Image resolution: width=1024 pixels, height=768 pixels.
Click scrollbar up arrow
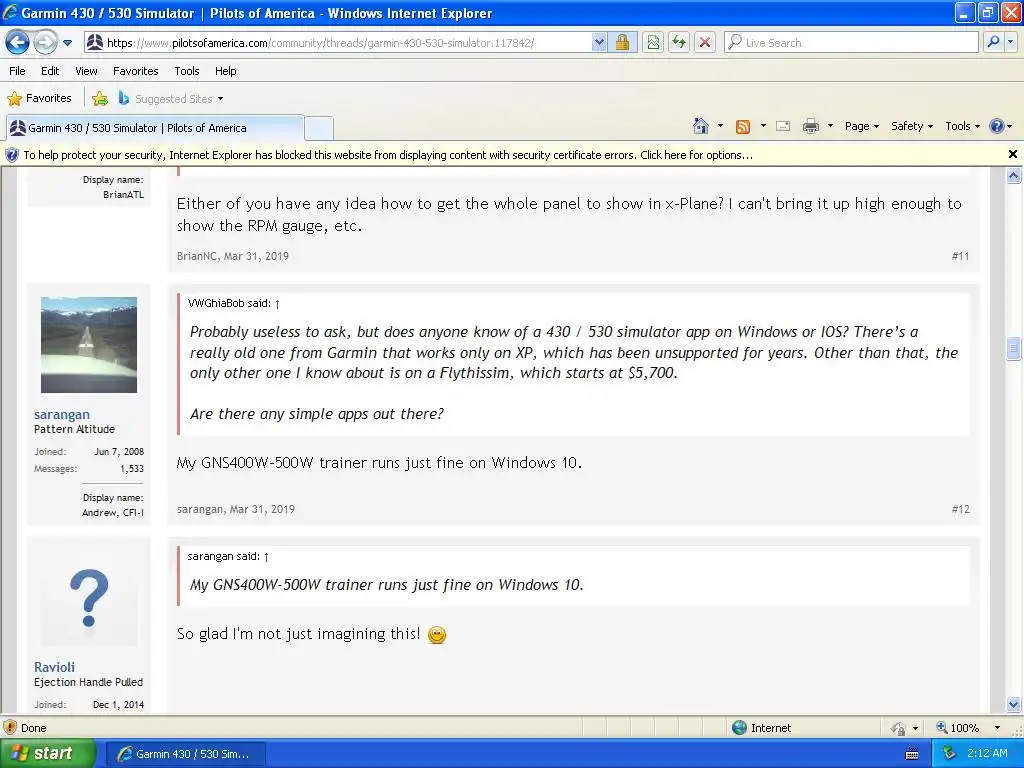[1013, 175]
